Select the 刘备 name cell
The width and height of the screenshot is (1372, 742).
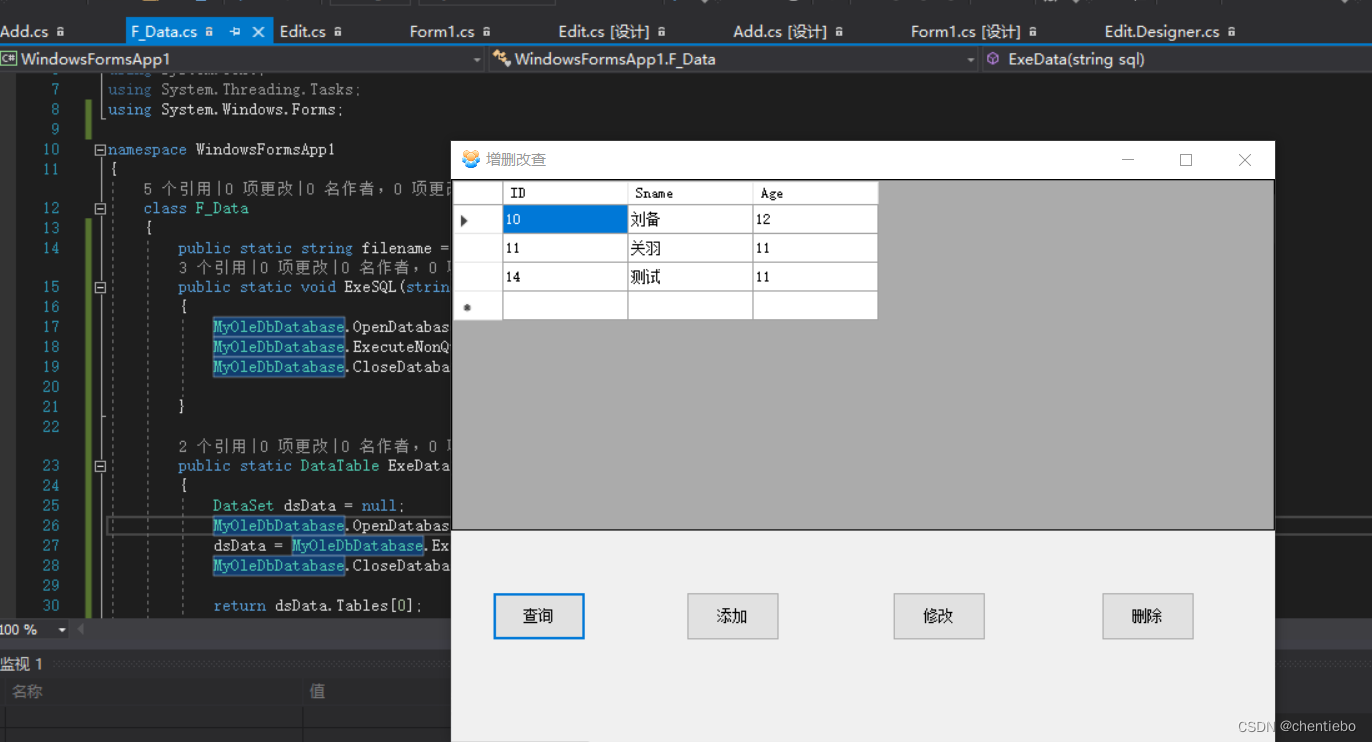pos(690,219)
